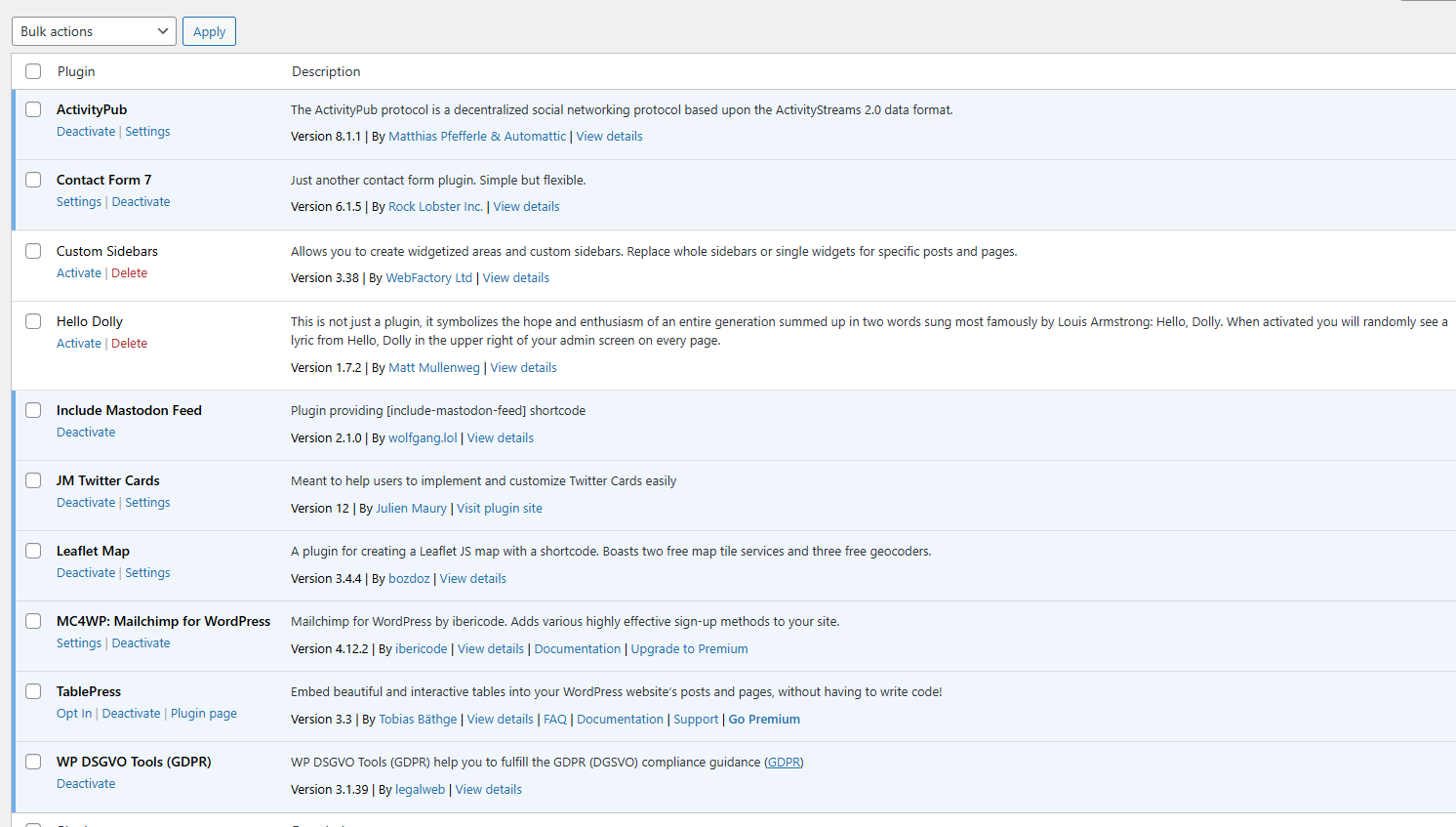Click the Upgrade to Premium link
Viewport: 1456px width, 827px height.
pos(689,649)
